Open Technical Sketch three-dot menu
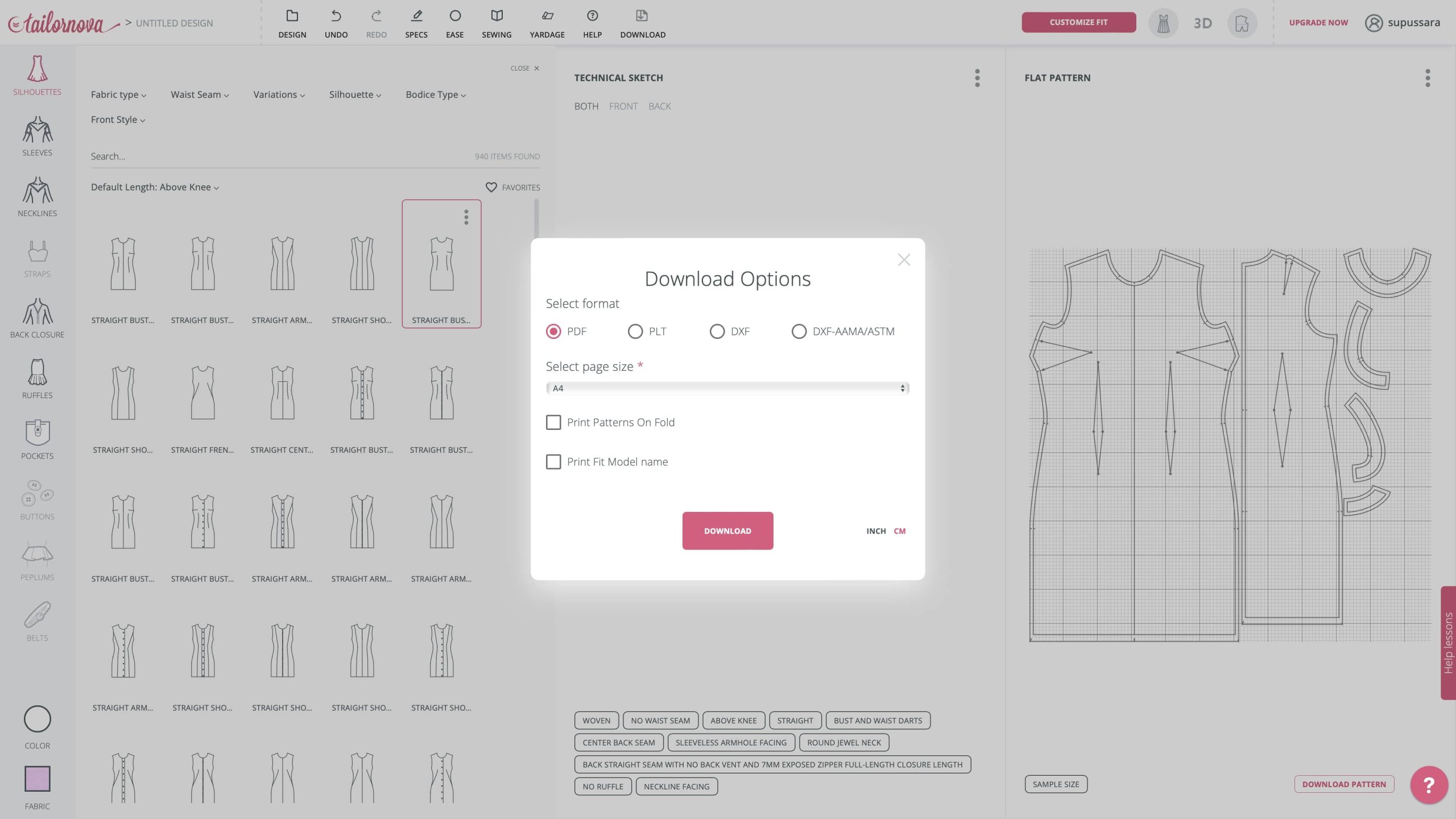Image resolution: width=1456 pixels, height=819 pixels. click(x=977, y=78)
